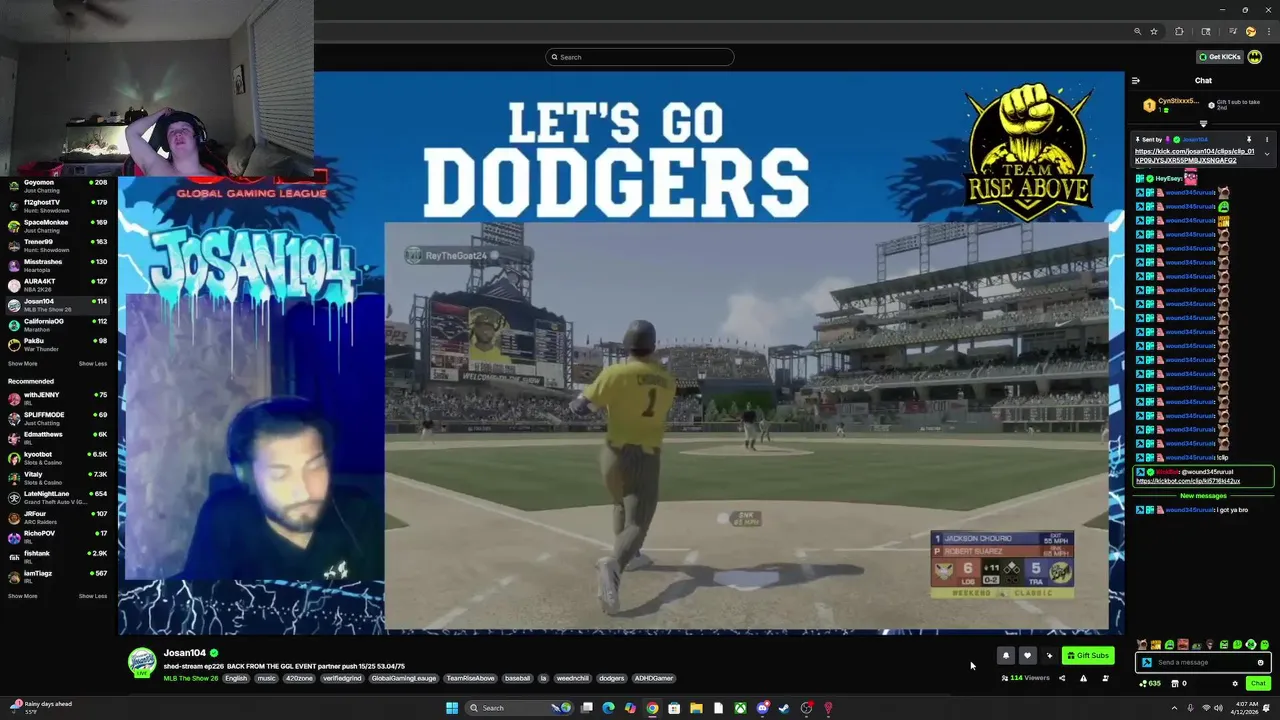
Task: Click the green Chat send button
Action: [x=1258, y=684]
